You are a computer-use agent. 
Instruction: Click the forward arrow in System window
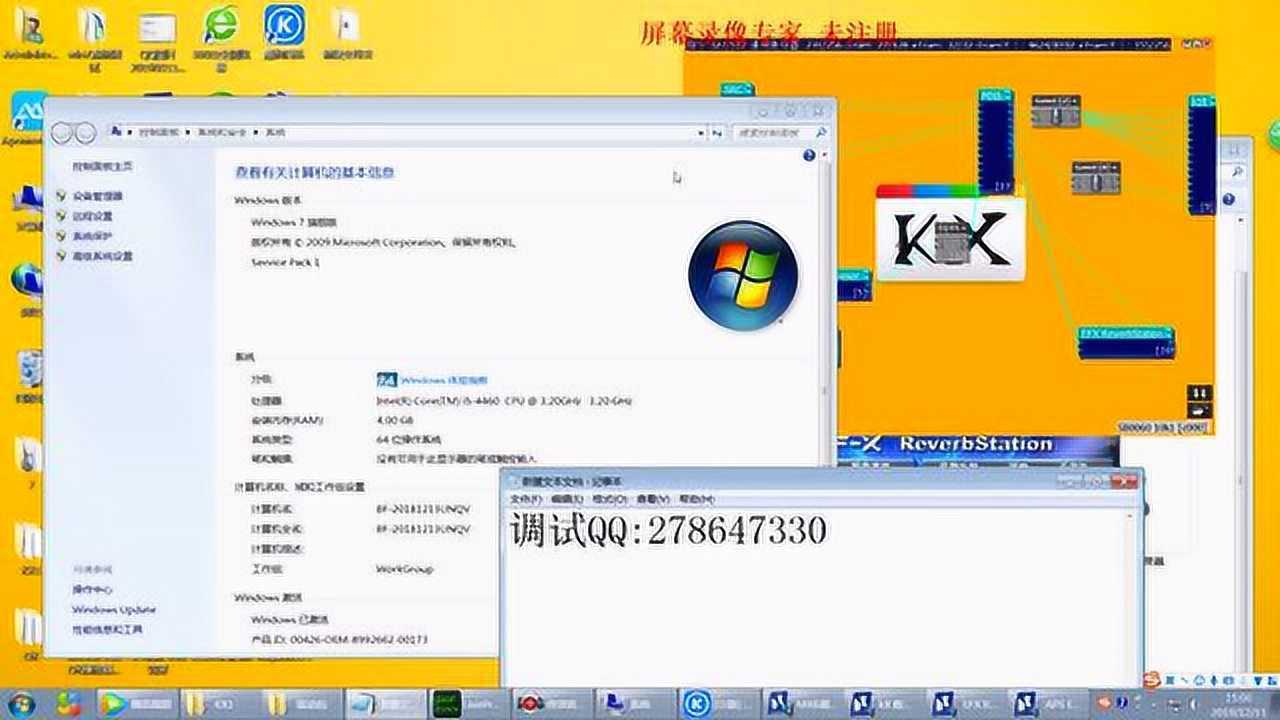tap(86, 132)
